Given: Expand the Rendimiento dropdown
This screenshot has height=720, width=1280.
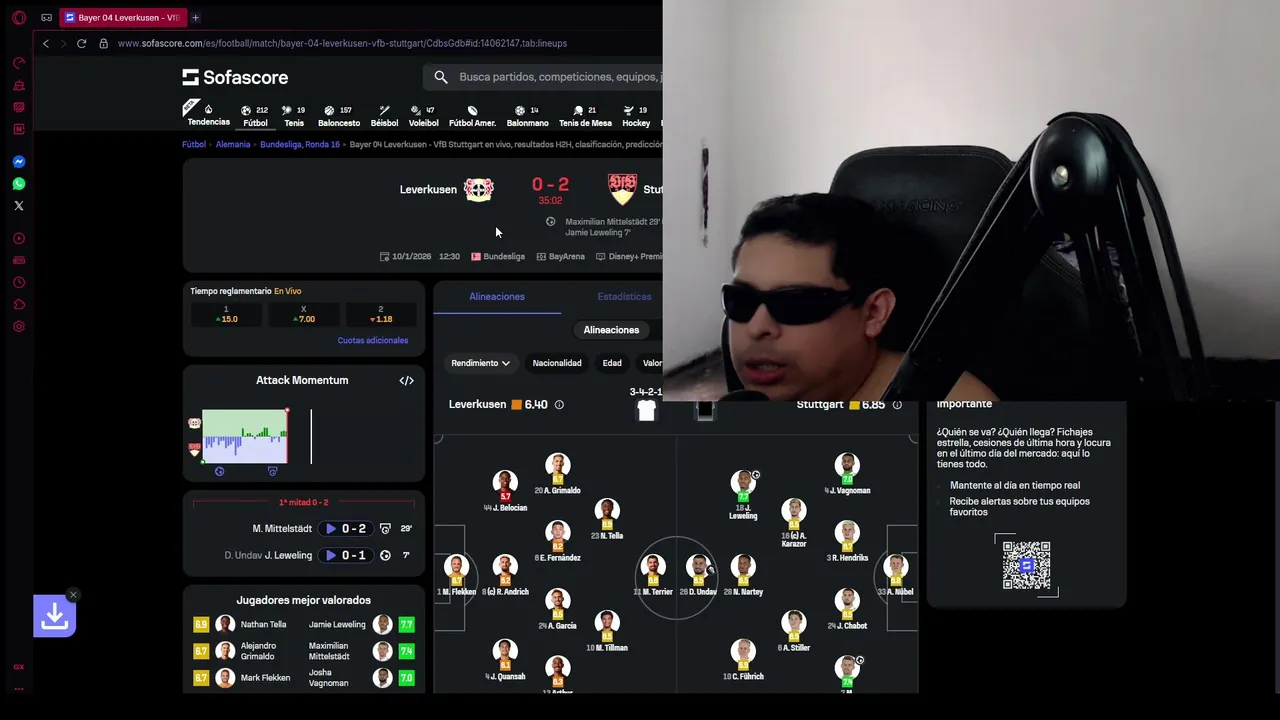Looking at the screenshot, I should 480,363.
